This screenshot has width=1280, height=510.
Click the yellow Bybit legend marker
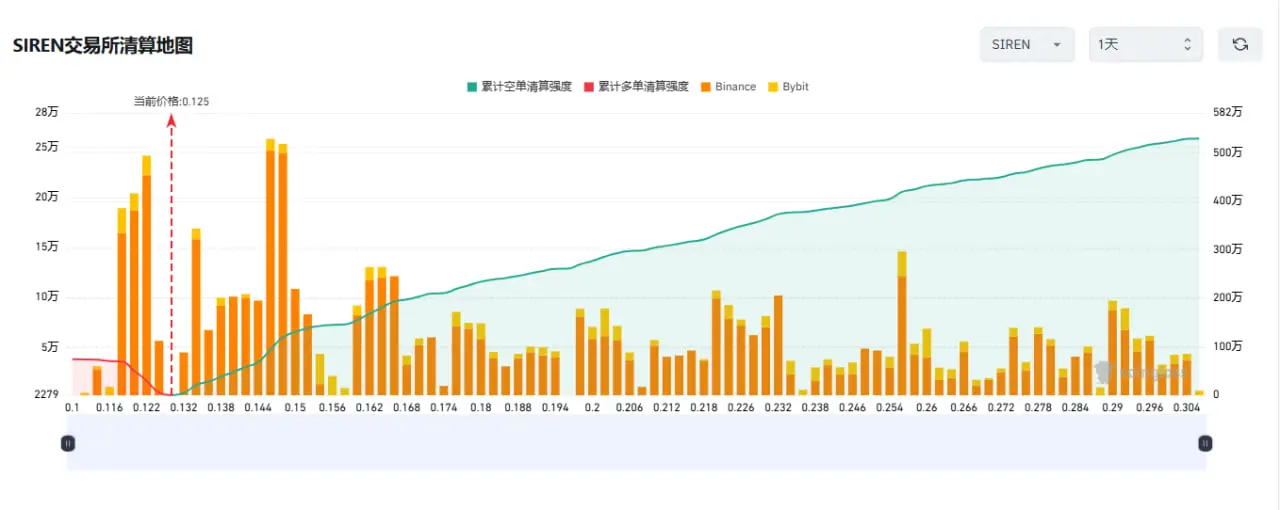click(x=773, y=87)
